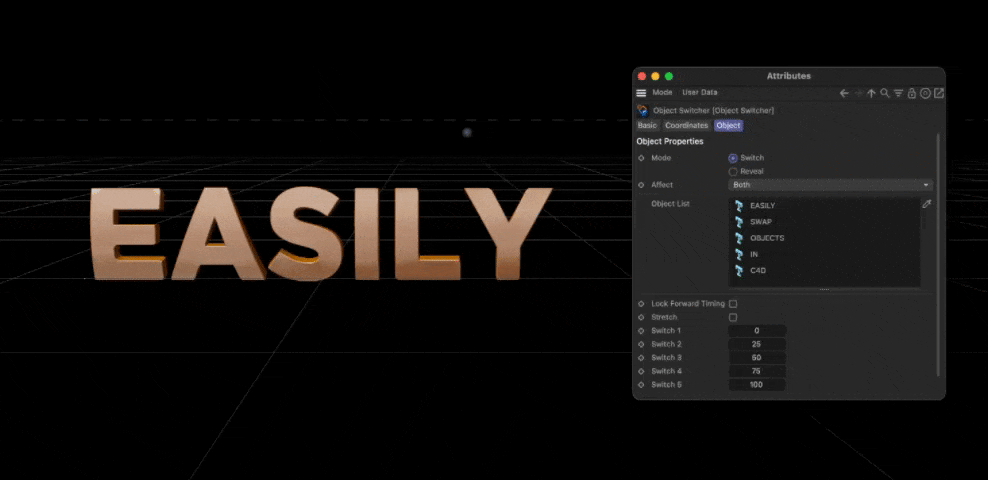The width and height of the screenshot is (988, 480).
Task: Switch to the Object tab
Action: 728,125
